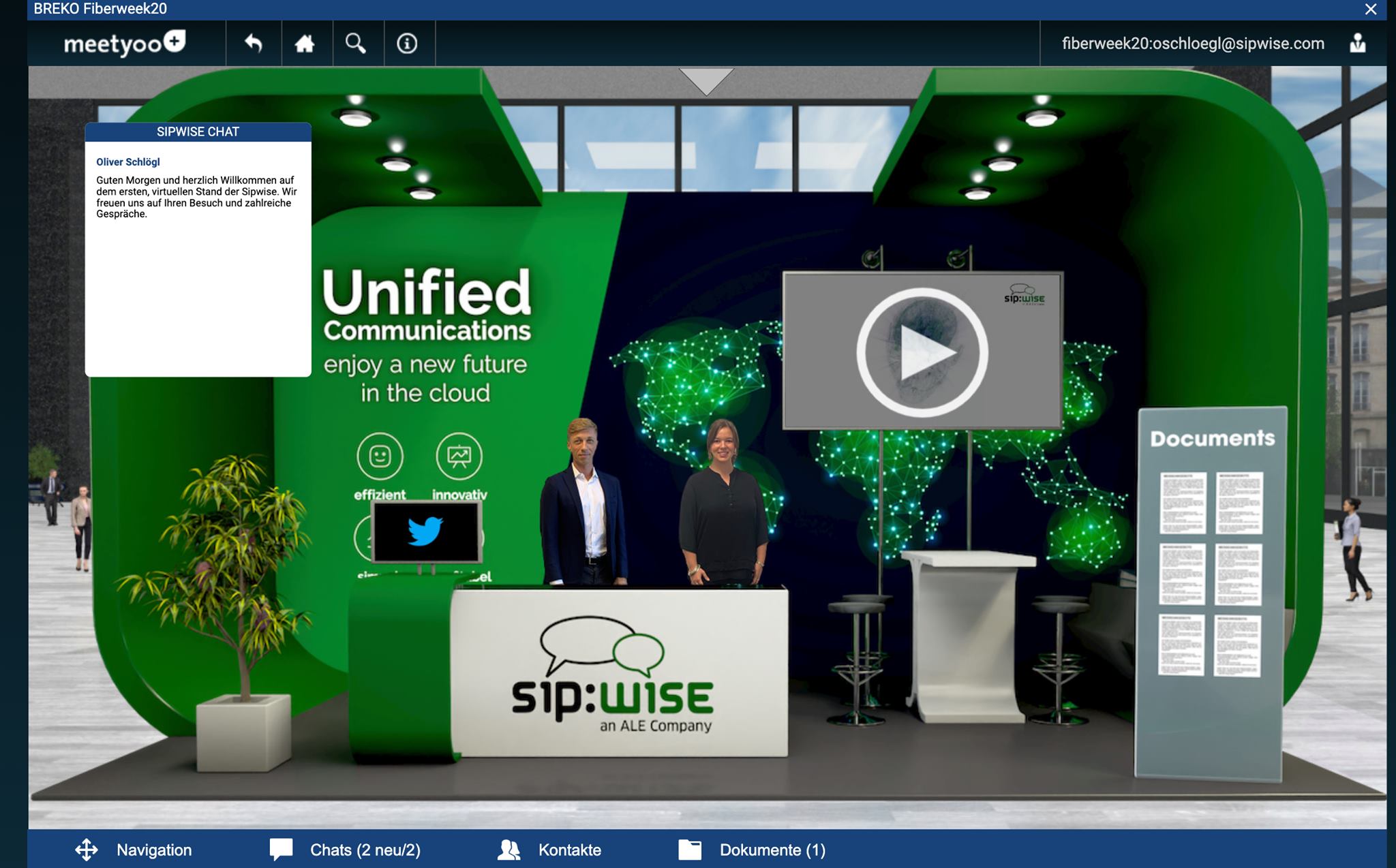Screen dimensions: 1396x868
Task: Click the Guten Morgen welcome message
Action: tap(197, 197)
